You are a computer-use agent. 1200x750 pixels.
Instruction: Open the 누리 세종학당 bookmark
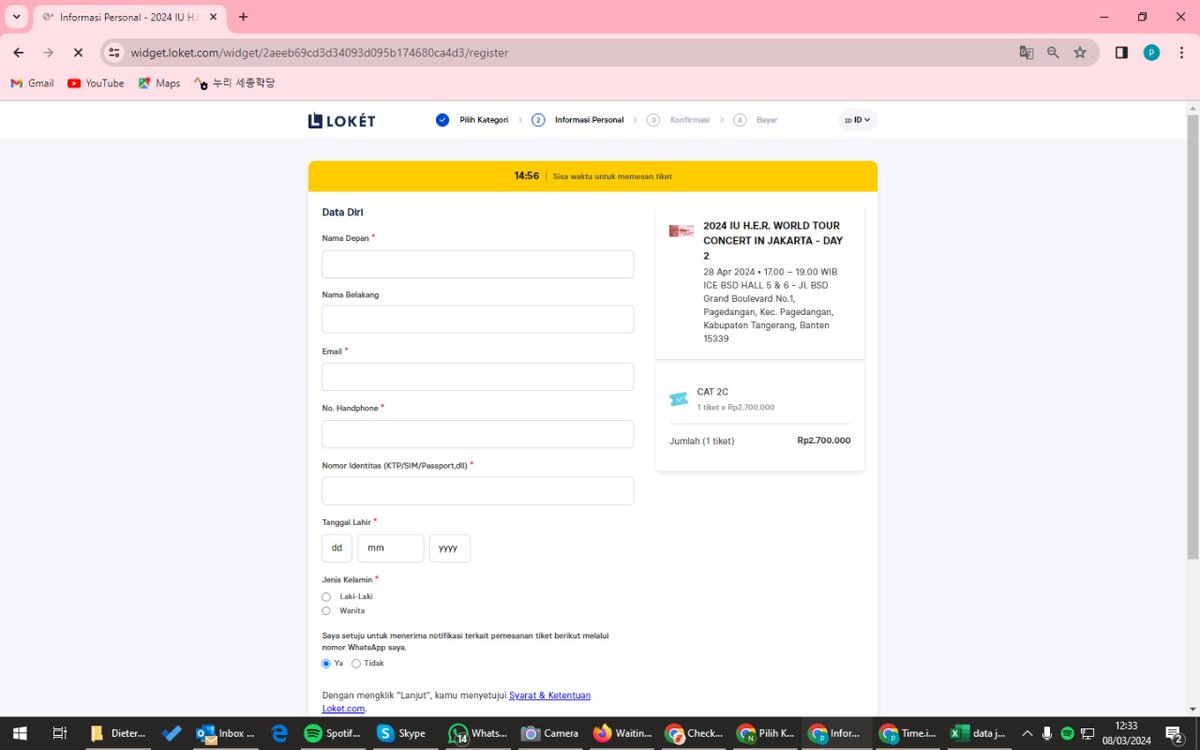pos(234,83)
